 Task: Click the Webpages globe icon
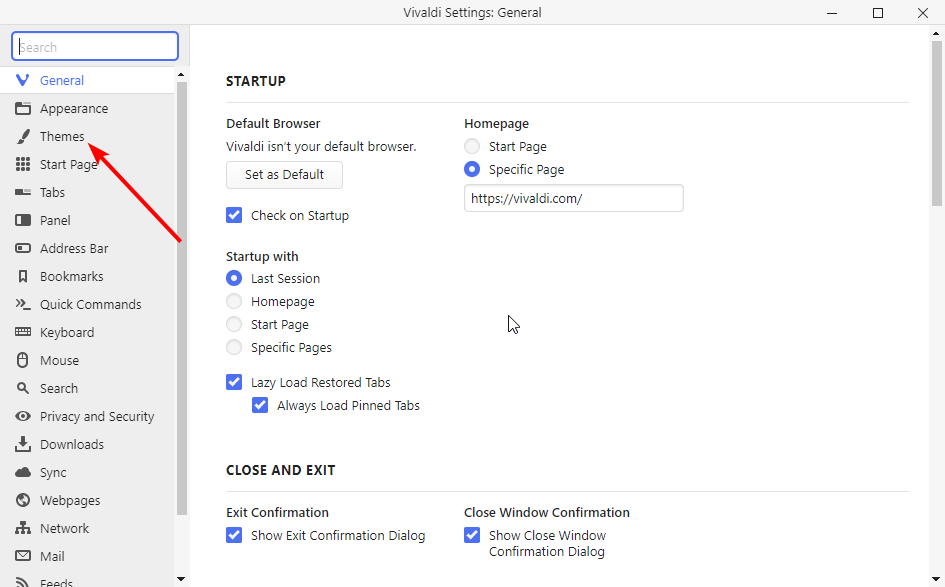click(23, 500)
